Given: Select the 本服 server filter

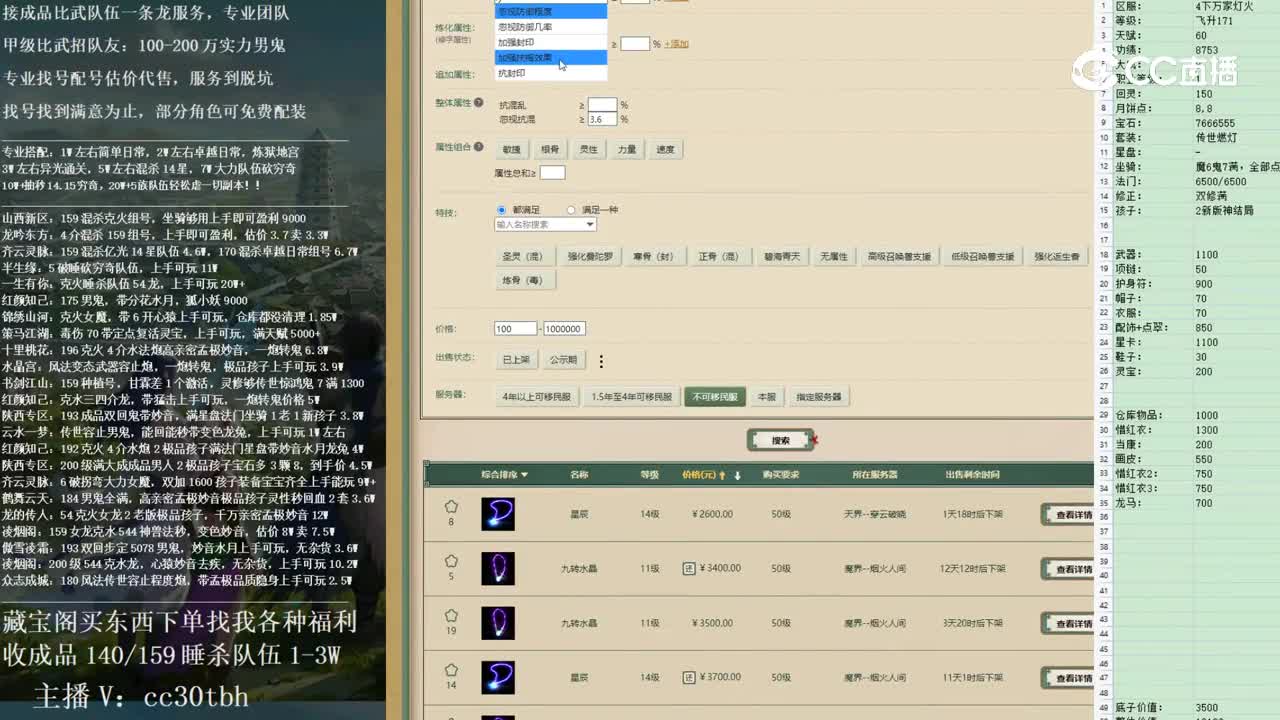Looking at the screenshot, I should [767, 397].
